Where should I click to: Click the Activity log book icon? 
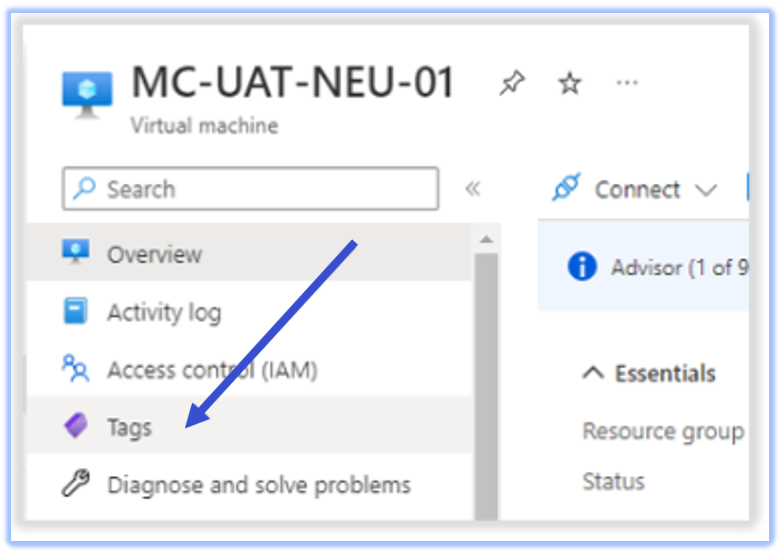point(75,311)
